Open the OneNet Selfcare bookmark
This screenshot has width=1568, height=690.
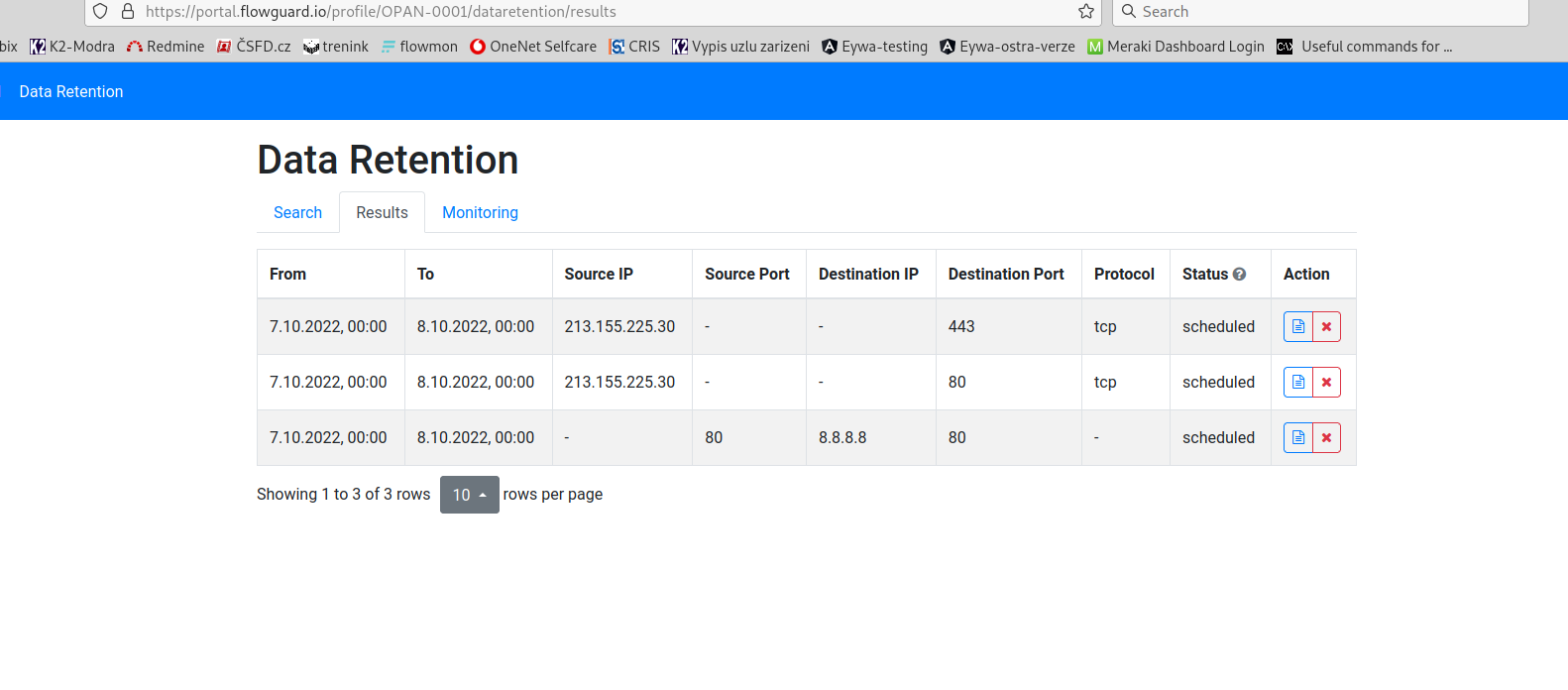point(533,47)
